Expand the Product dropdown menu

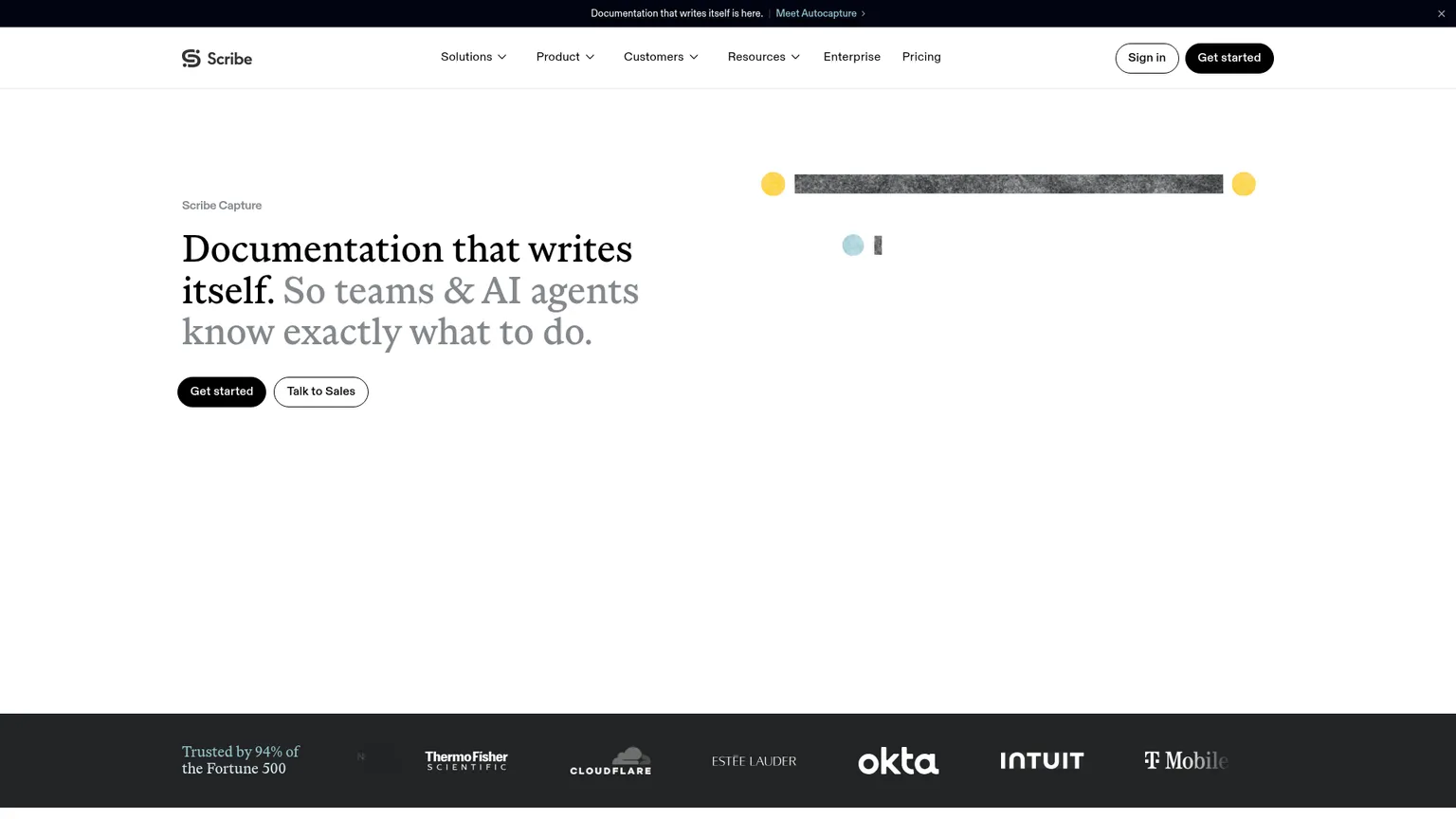pyautogui.click(x=566, y=57)
